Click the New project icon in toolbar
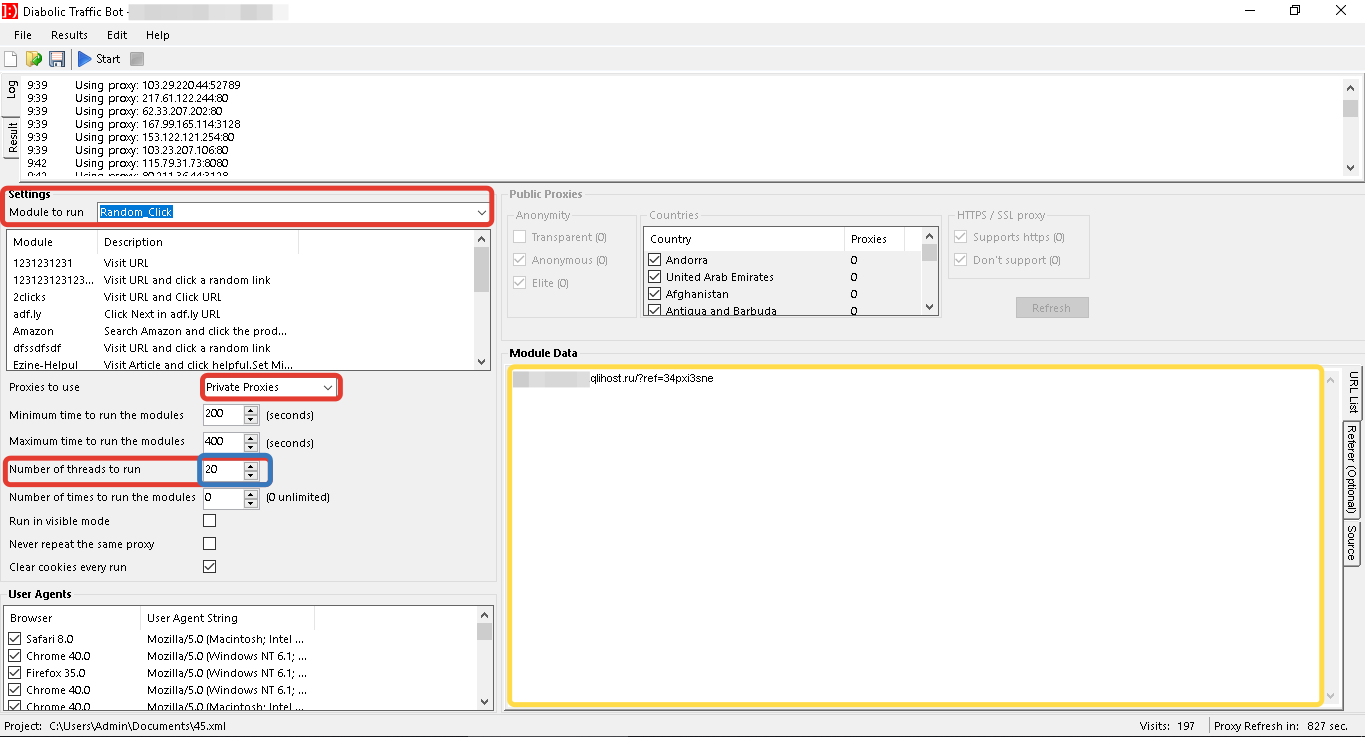This screenshot has width=1365, height=737. pyautogui.click(x=11, y=59)
